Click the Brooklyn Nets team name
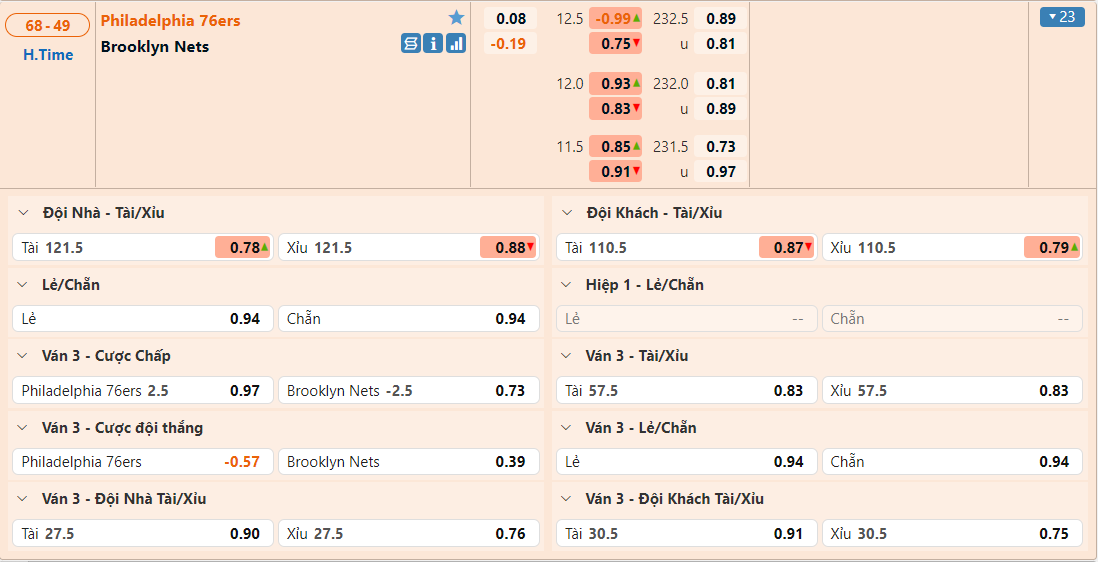The height and width of the screenshot is (562, 1098). tap(155, 46)
